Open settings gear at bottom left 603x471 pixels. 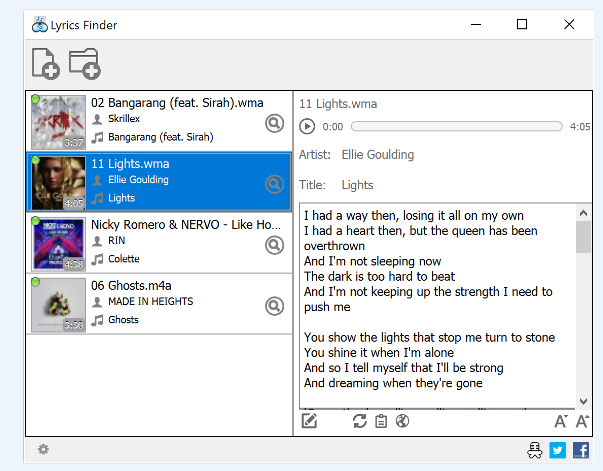coord(43,449)
